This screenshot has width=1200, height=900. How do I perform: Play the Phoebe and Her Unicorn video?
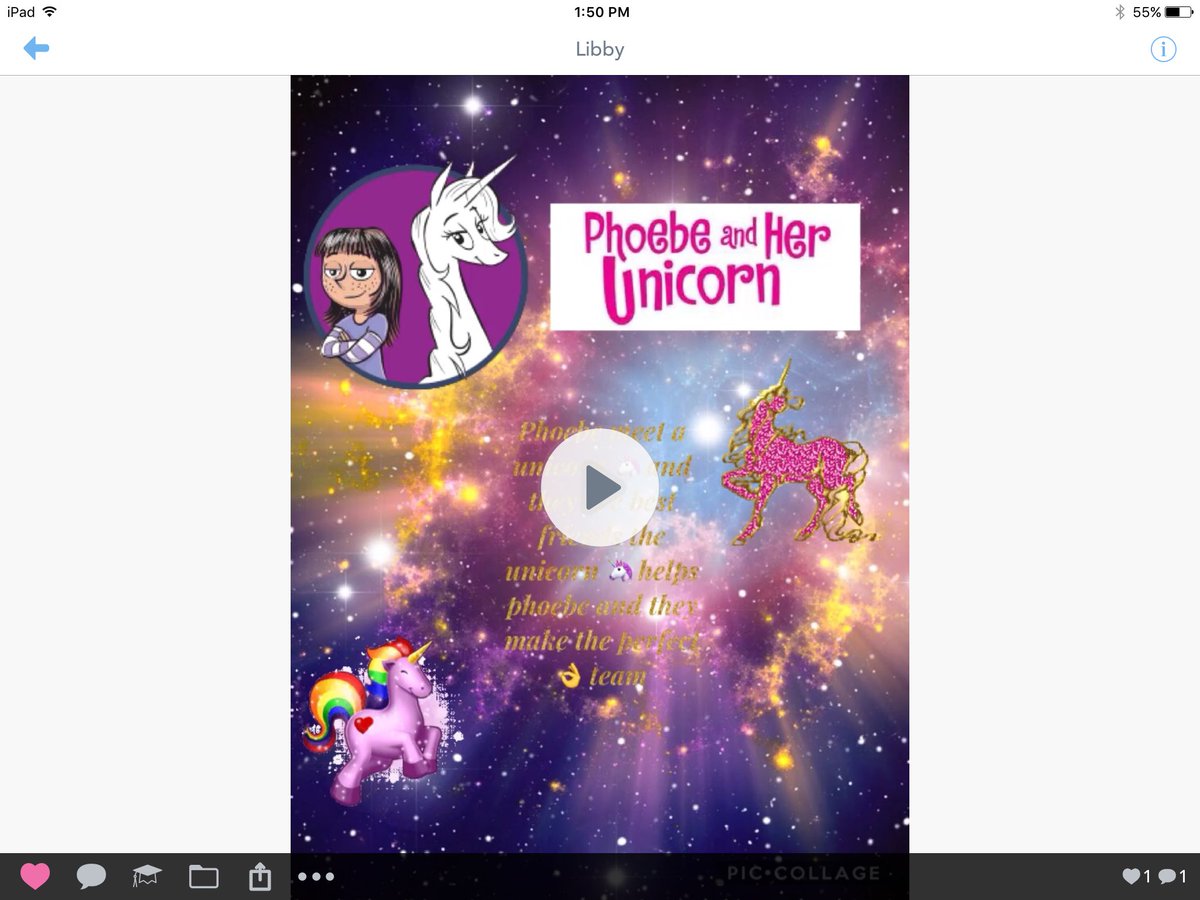[600, 487]
